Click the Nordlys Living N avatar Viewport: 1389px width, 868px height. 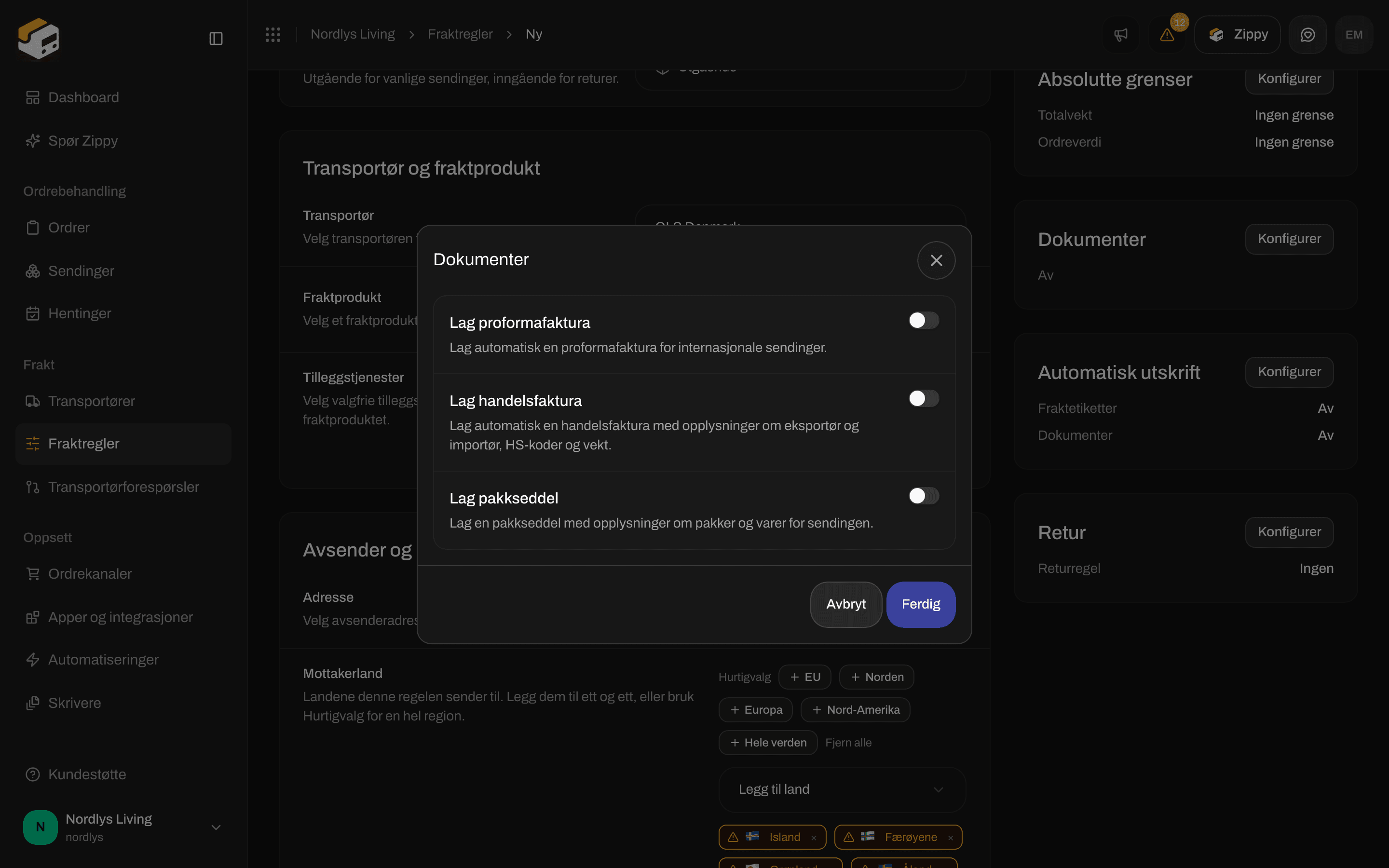[x=40, y=827]
